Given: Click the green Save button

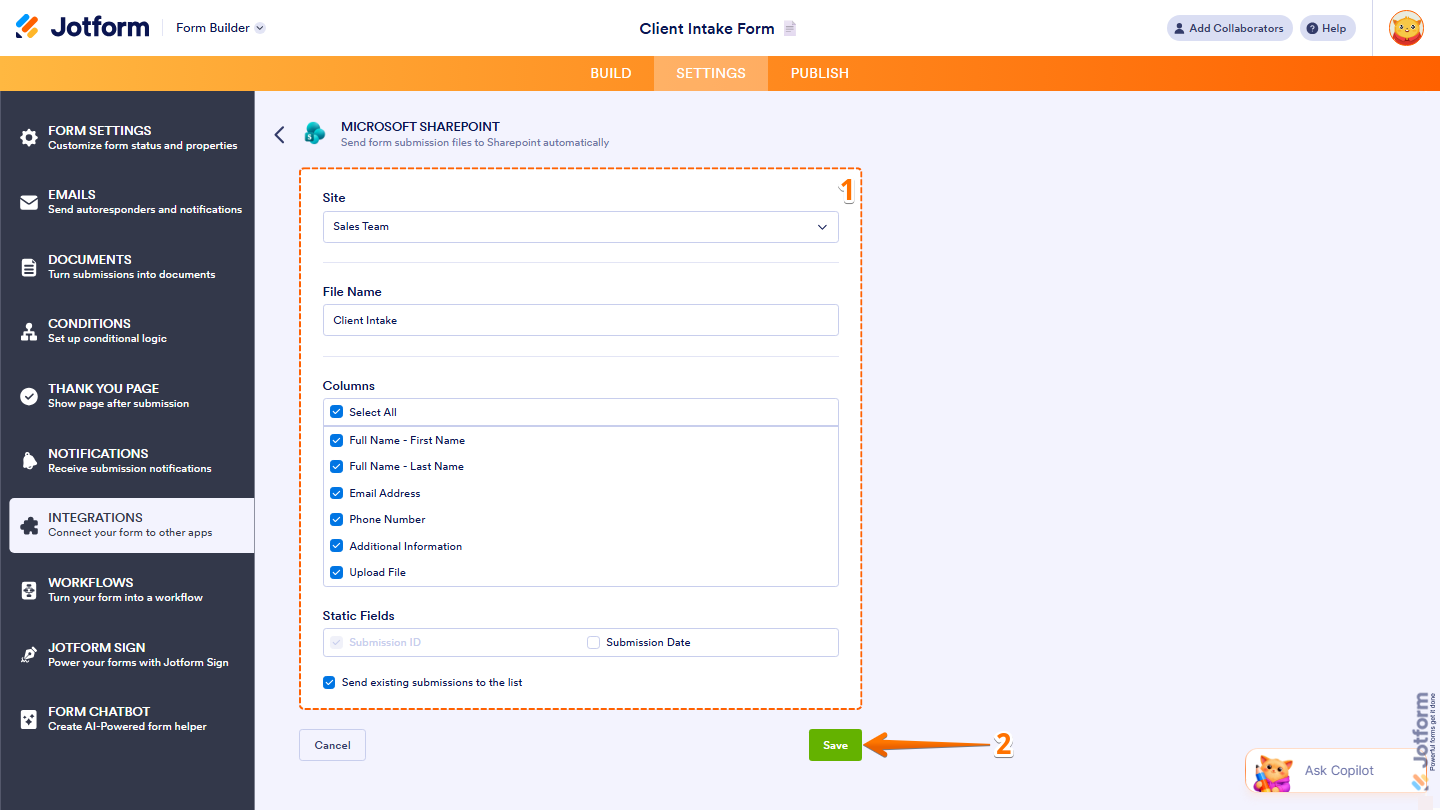Looking at the screenshot, I should [835, 745].
